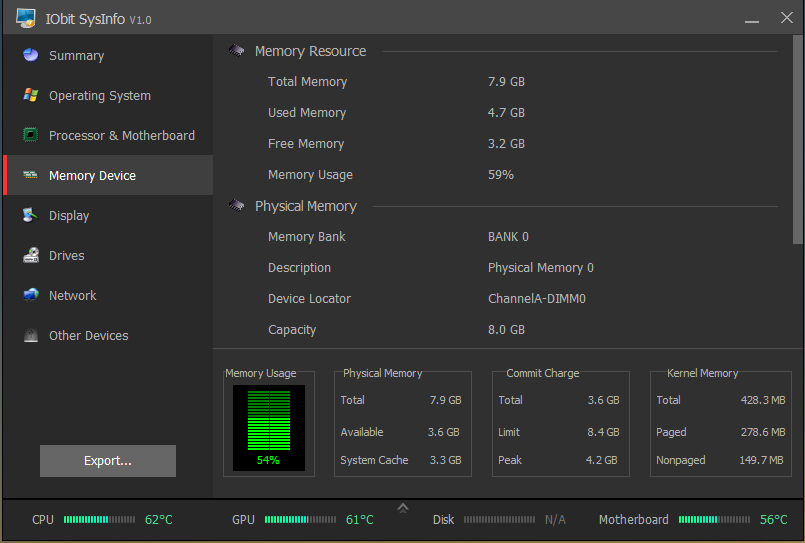Click the Commit Charge Limit 8.4 GB value
The image size is (805, 543).
(603, 432)
